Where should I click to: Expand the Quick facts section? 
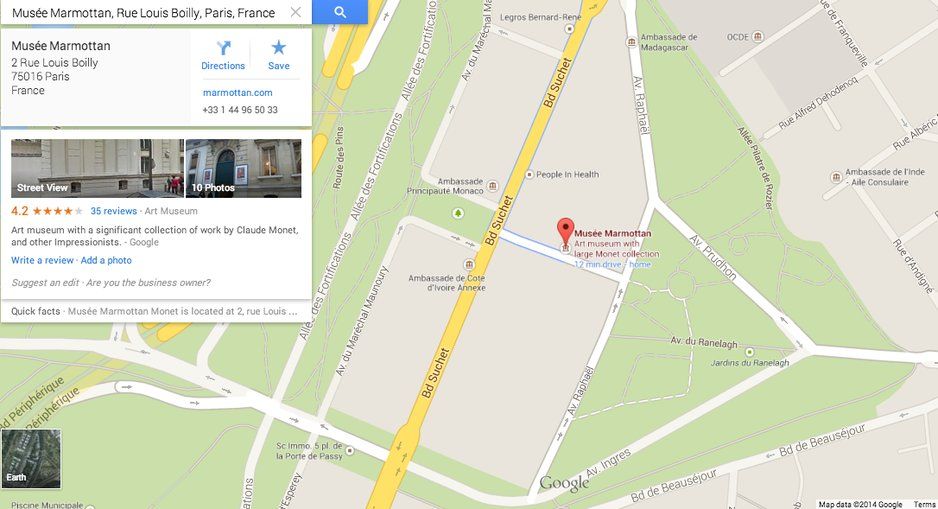coord(156,311)
